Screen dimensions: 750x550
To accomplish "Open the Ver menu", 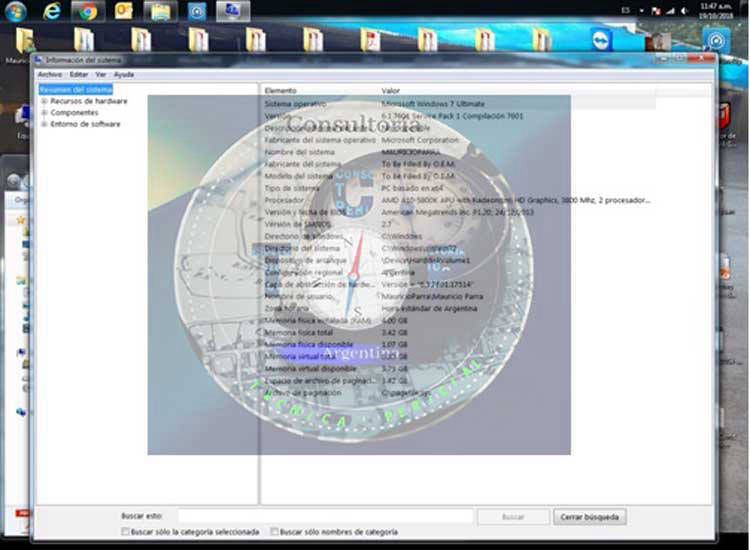I will point(100,75).
